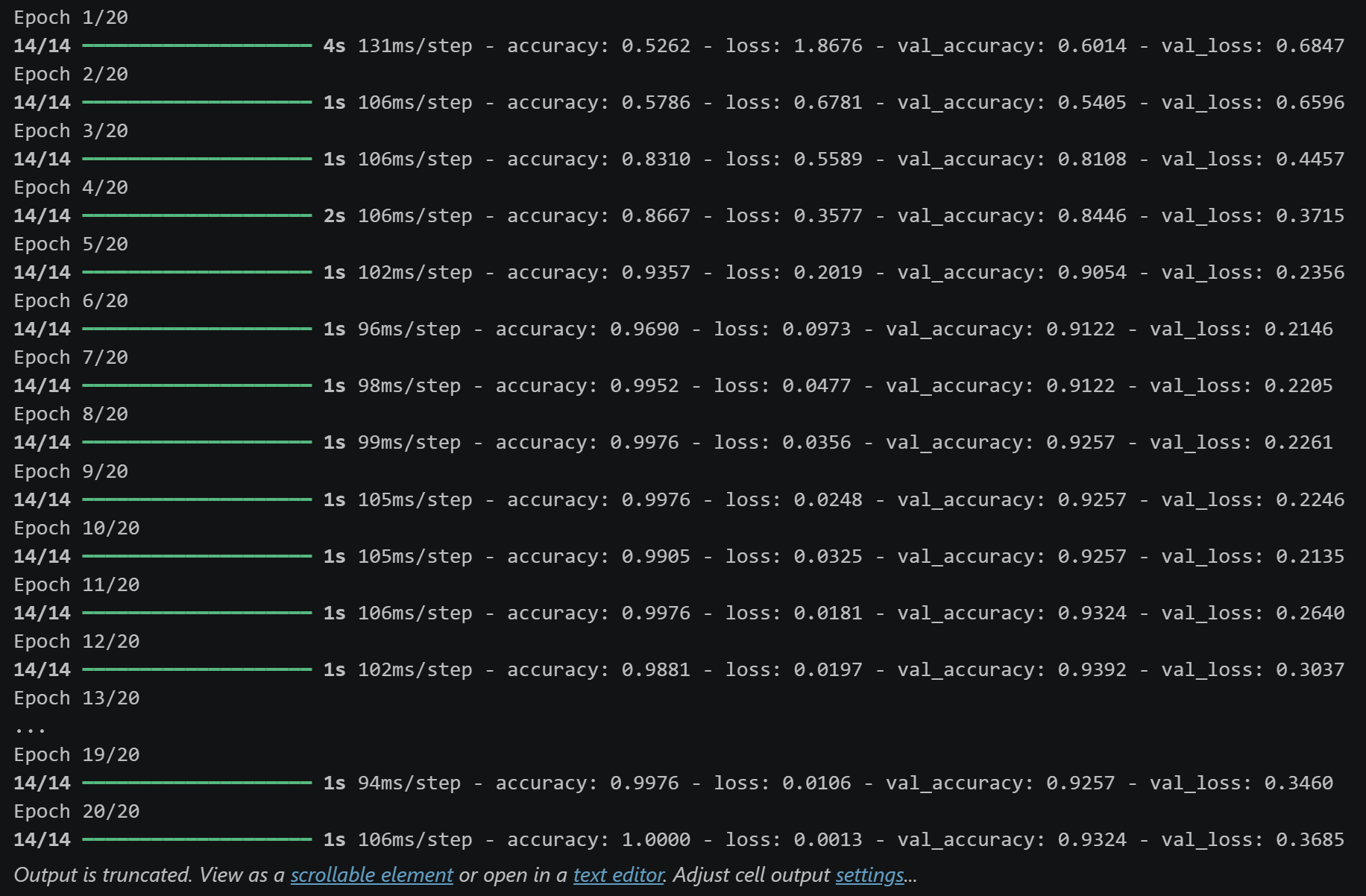1366x896 pixels.
Task: Click the 'Epoch 4/20' line
Action: [71, 187]
